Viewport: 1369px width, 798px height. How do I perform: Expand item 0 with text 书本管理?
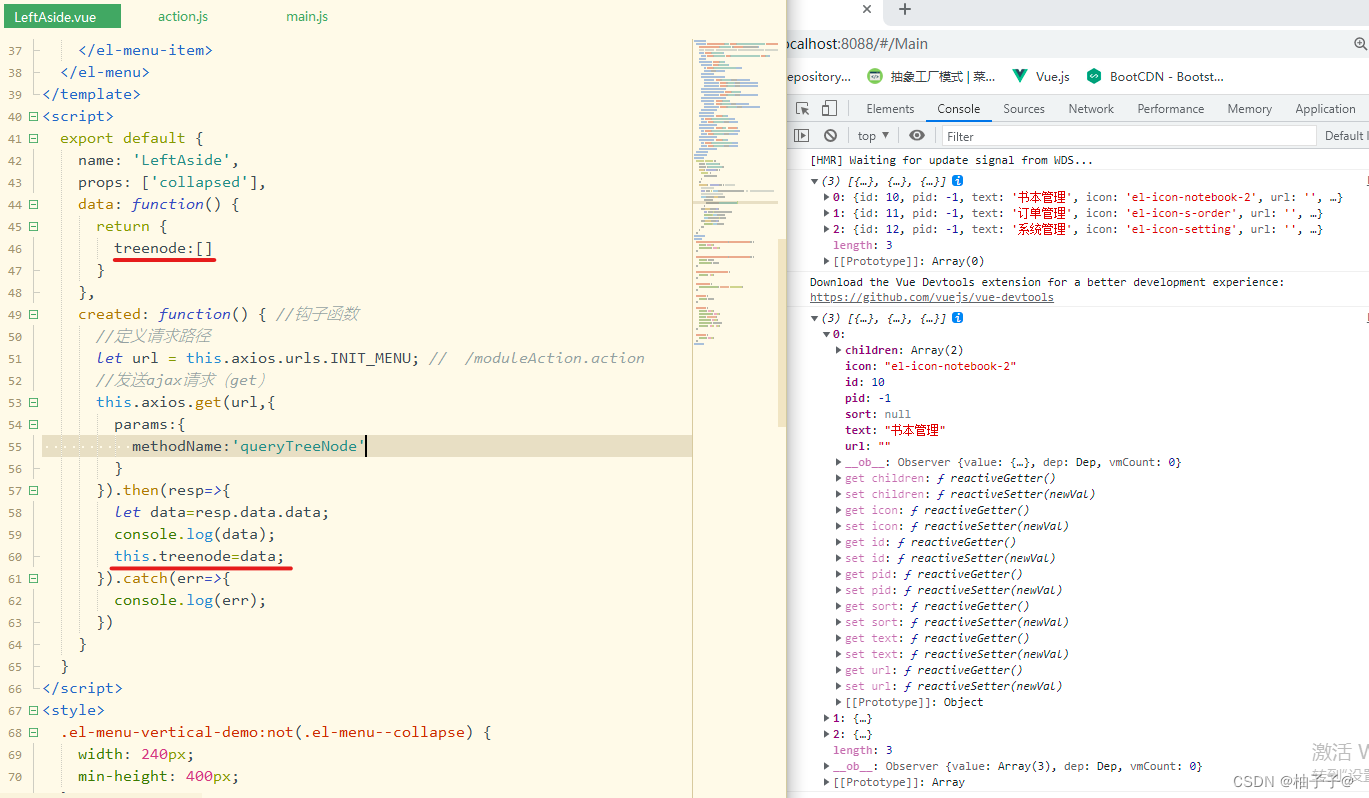[x=826, y=198]
